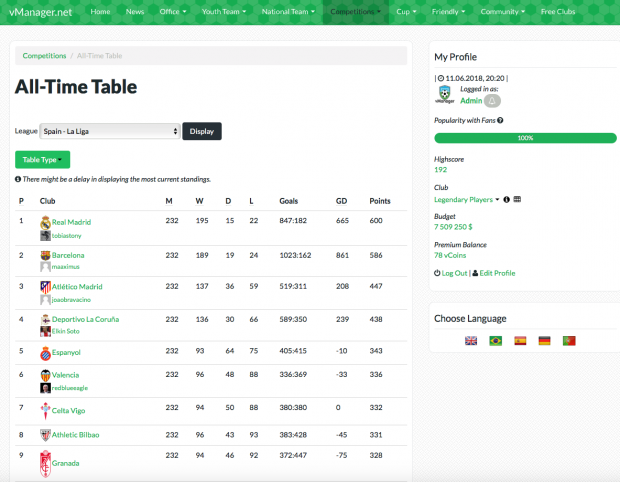Click the Celta Vigo crest icon
Screen dimensions: 620x482
click(x=45, y=411)
